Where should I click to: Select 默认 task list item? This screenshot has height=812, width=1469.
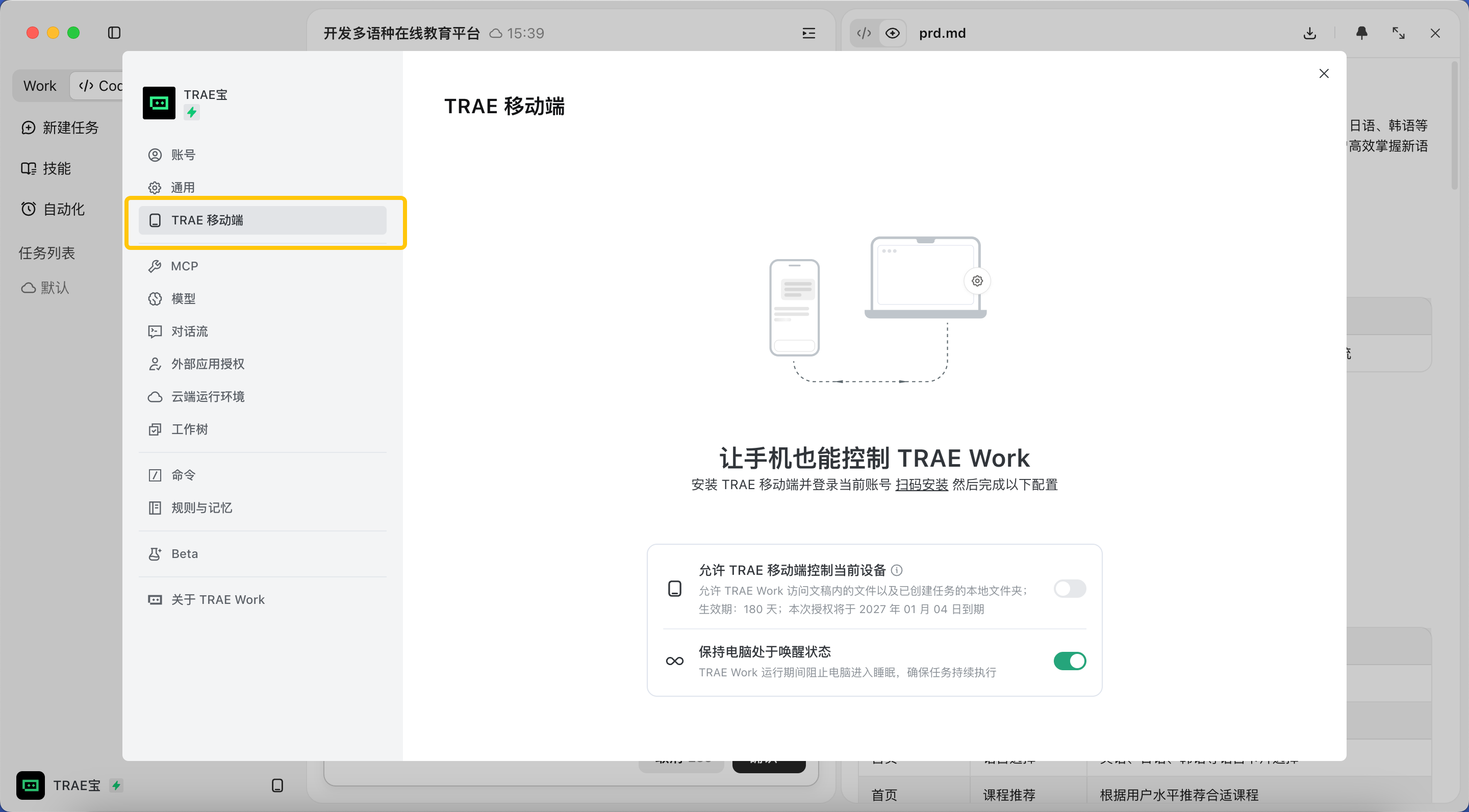45,287
